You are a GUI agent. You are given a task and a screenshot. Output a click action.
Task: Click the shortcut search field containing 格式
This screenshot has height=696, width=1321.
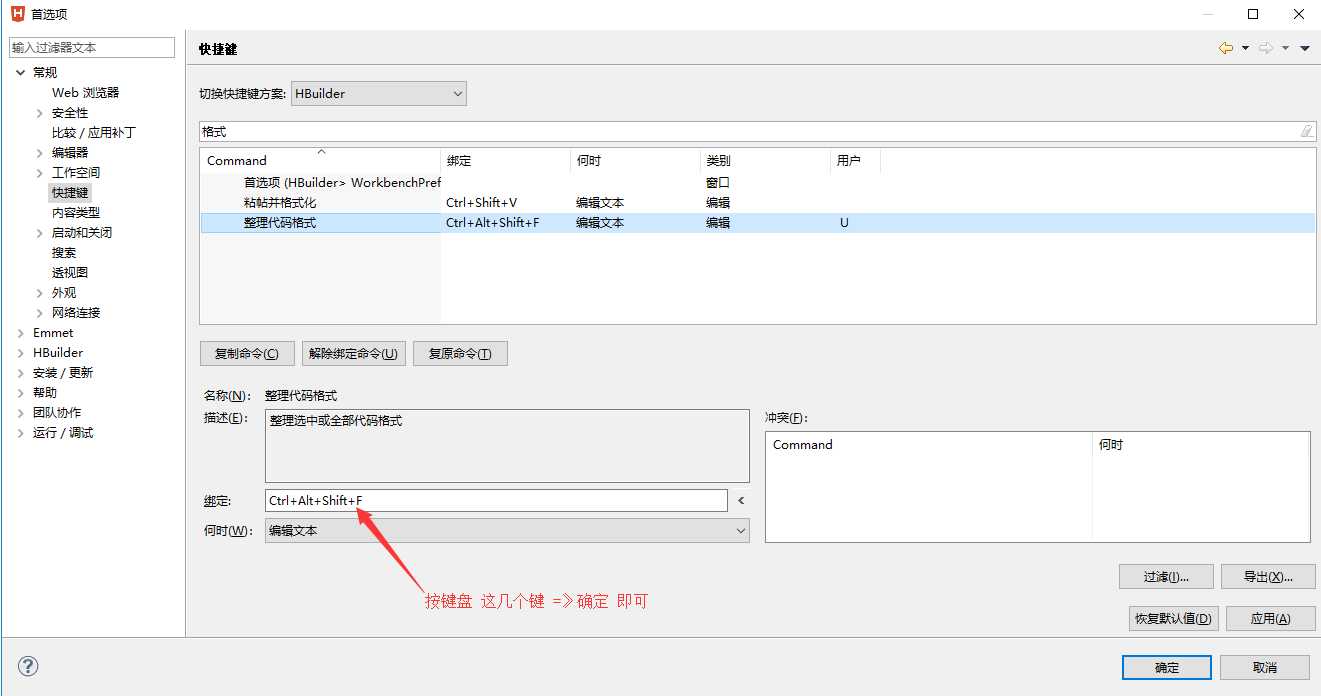point(757,131)
